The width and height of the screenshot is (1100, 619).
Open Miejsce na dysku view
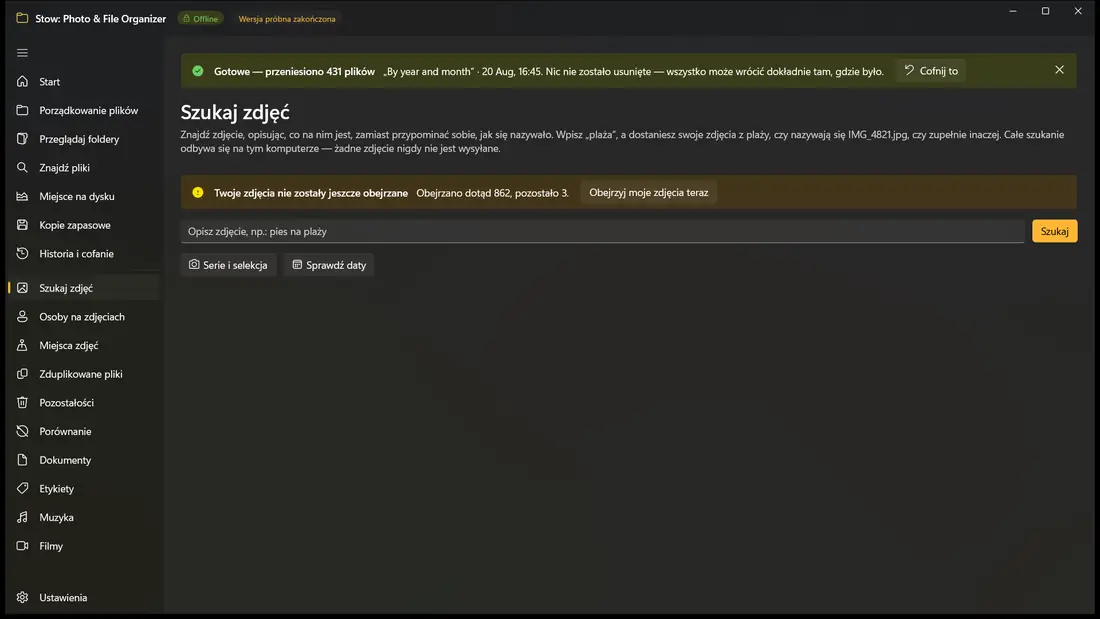(x=84, y=197)
